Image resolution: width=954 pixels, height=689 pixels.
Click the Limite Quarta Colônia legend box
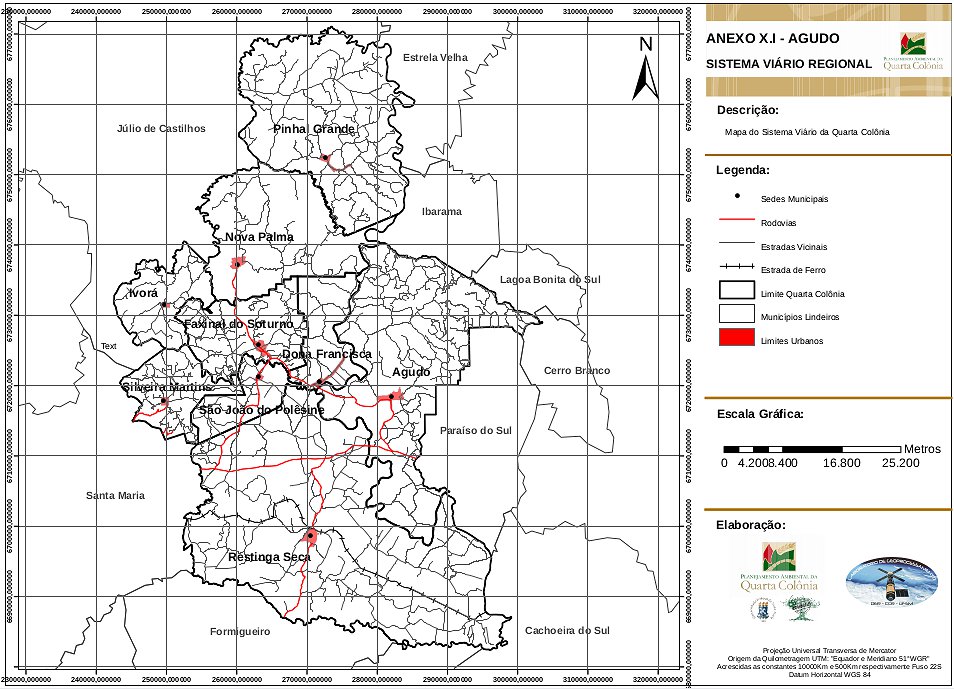(737, 293)
